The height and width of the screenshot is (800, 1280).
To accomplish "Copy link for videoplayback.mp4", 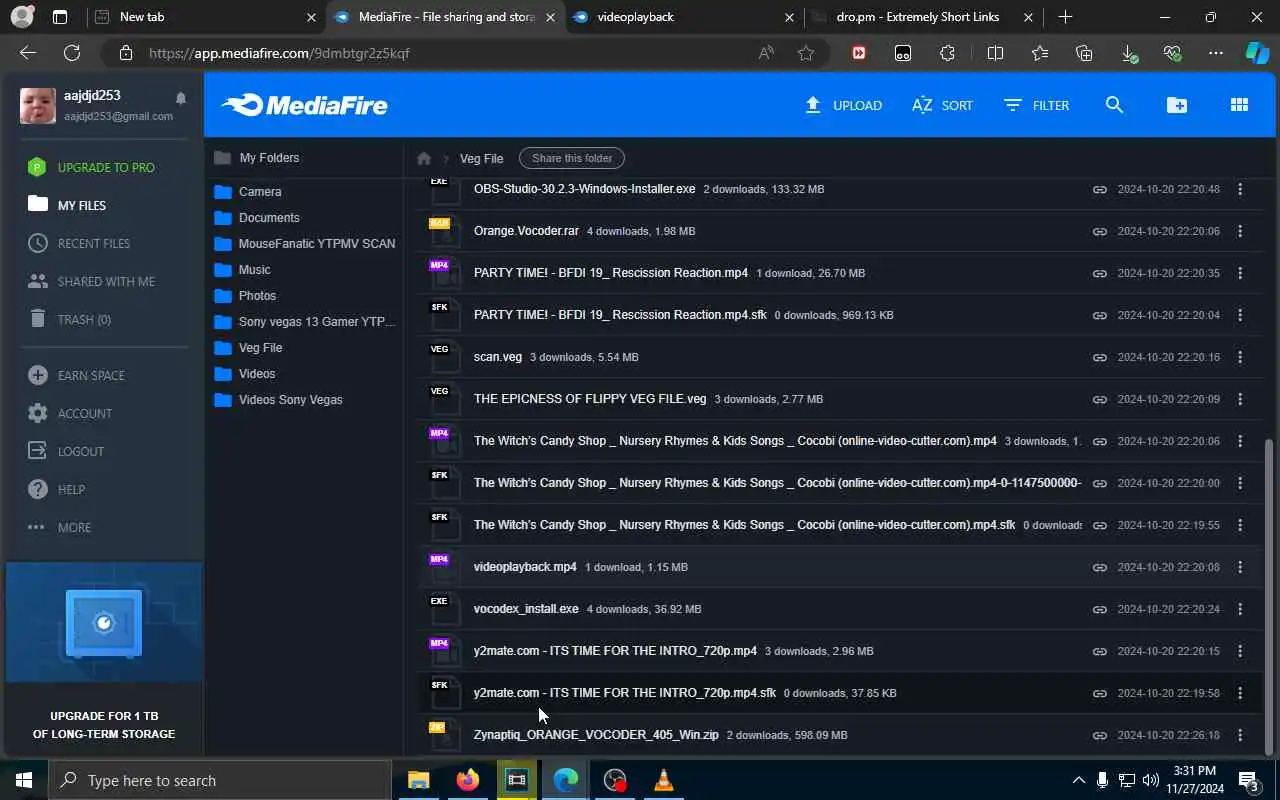I will click(1100, 567).
